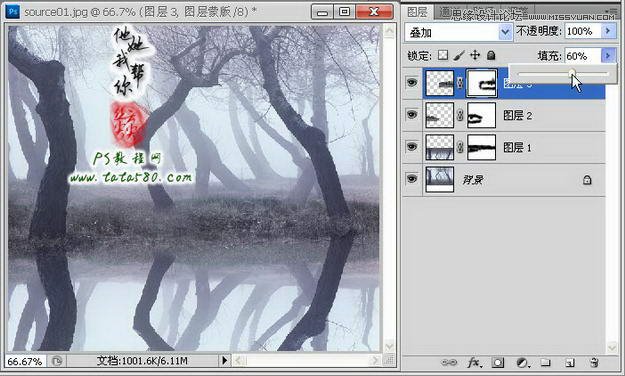Click the 66.67% zoom field in status bar
The width and height of the screenshot is (625, 376).
25,361
